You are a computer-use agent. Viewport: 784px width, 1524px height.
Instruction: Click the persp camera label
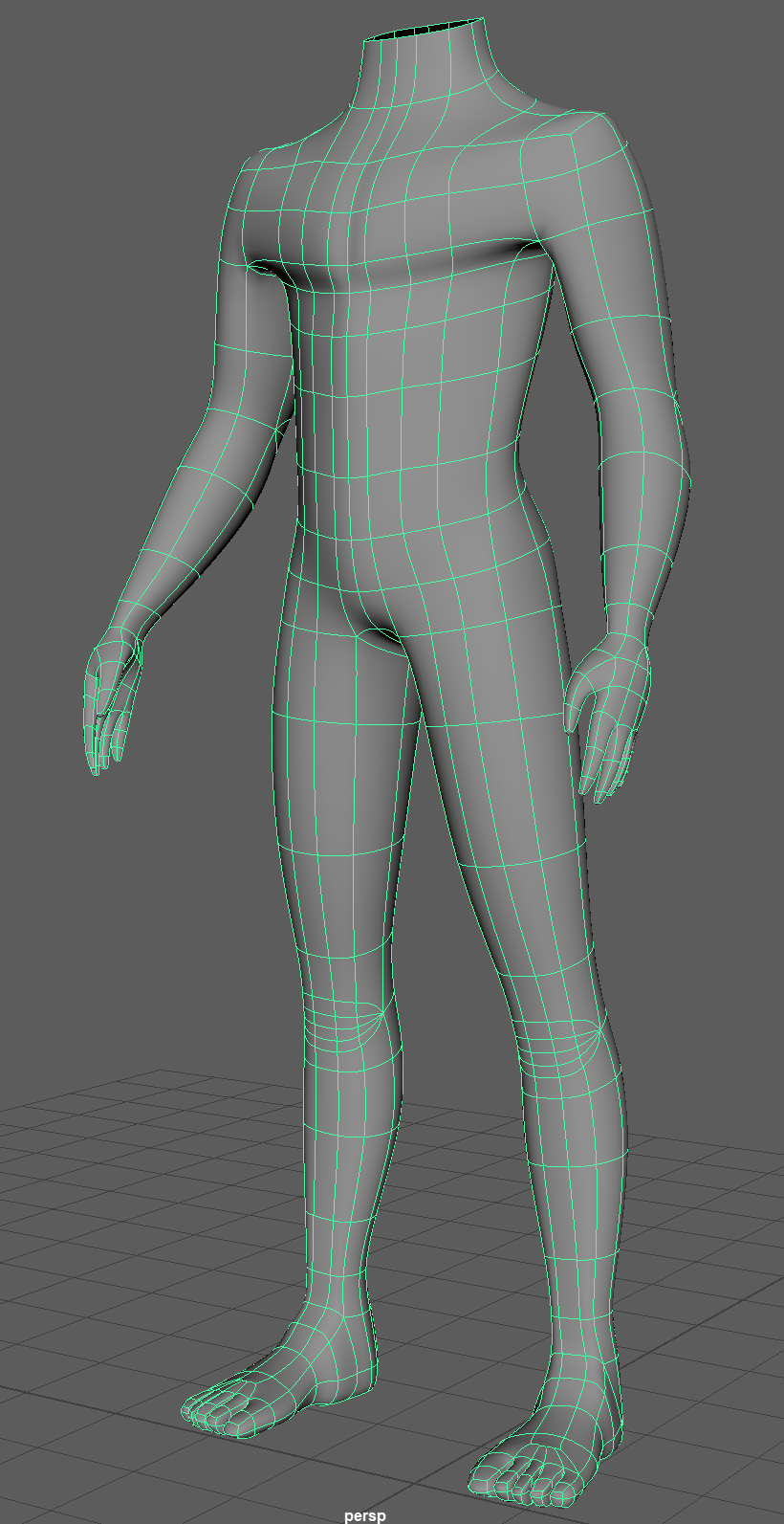pyautogui.click(x=364, y=1515)
